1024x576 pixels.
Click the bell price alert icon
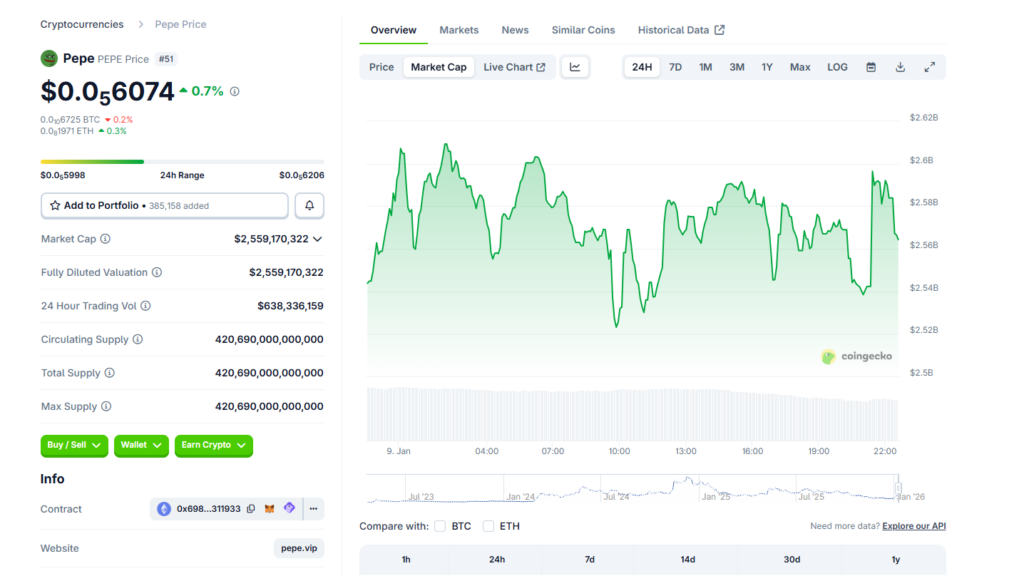[309, 205]
